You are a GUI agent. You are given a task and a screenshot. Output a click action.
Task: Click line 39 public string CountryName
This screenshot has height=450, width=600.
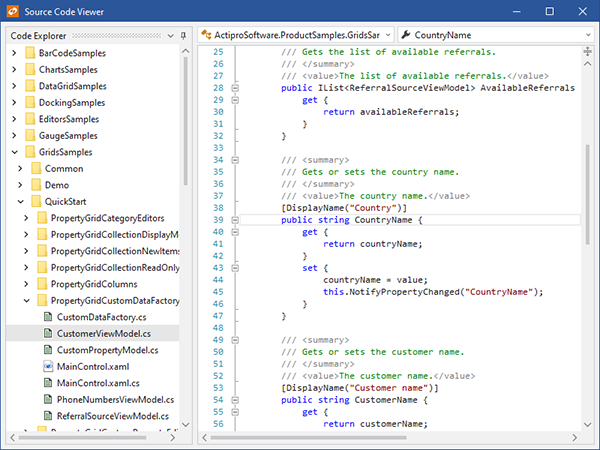[x=351, y=220]
